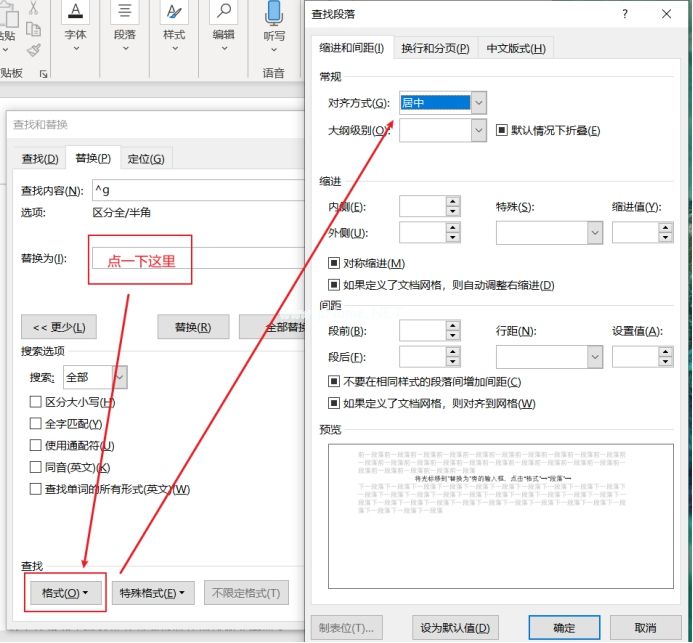Open the 搜索 direction dropdown
693x643 pixels.
(x=119, y=377)
